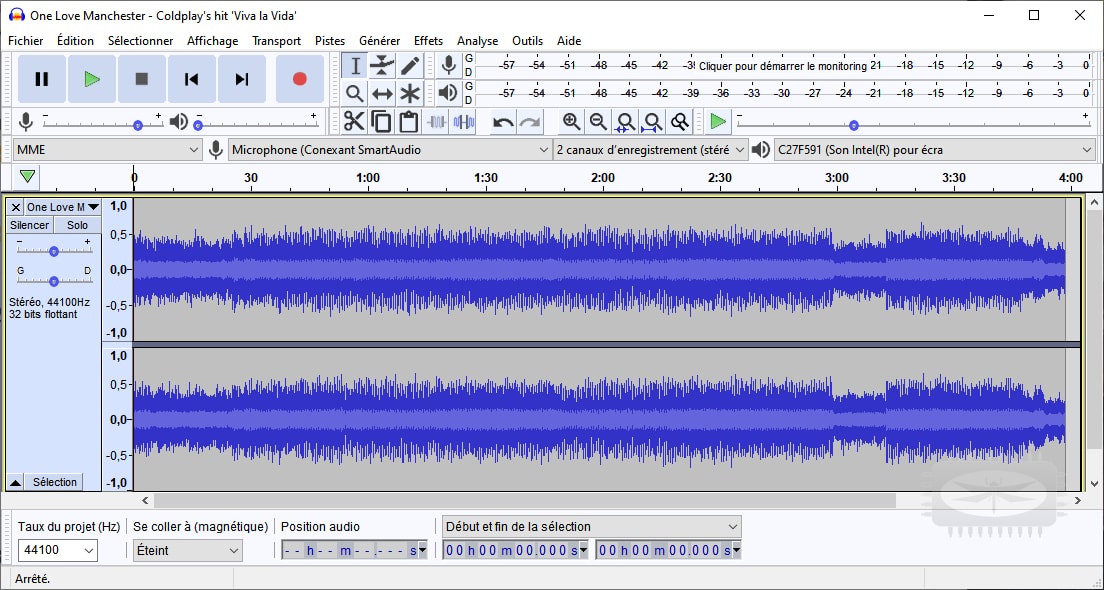Viewport: 1104px width, 590px height.
Task: Click the Trim audio icon
Action: [x=437, y=121]
